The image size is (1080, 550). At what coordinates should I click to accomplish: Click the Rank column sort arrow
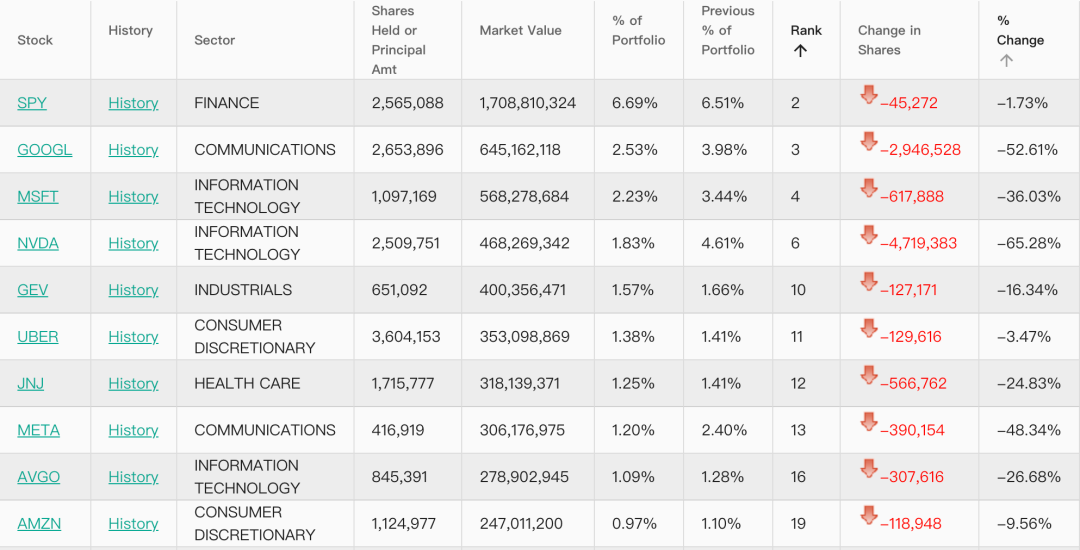pyautogui.click(x=800, y=51)
